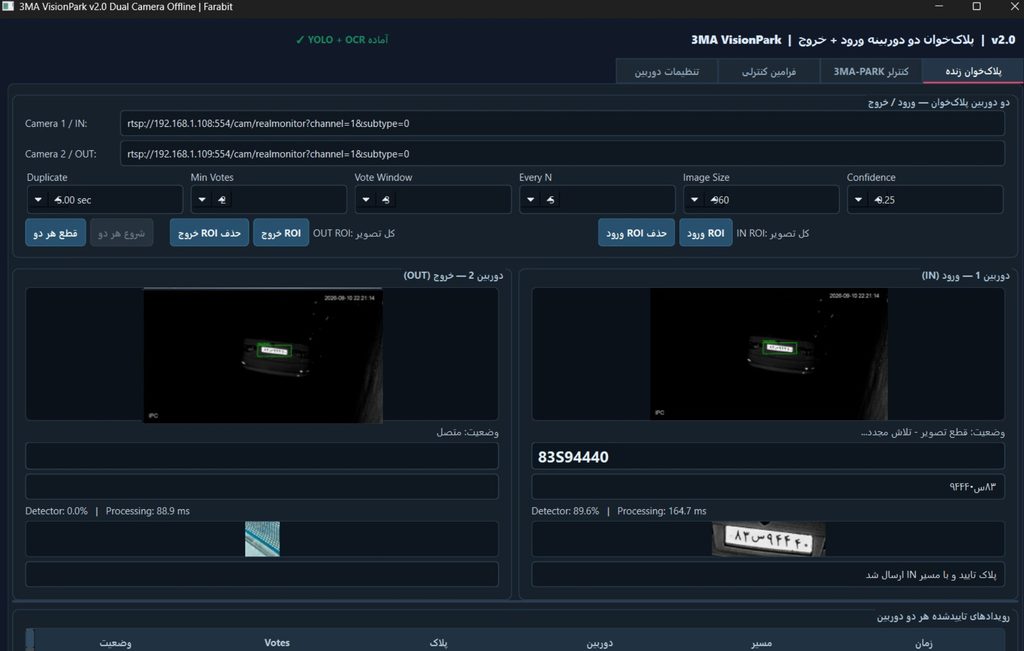Viewport: 1024px width, 651px height.
Task: Edit the Camera 1 / IN RTSP address field
Action: [562, 123]
